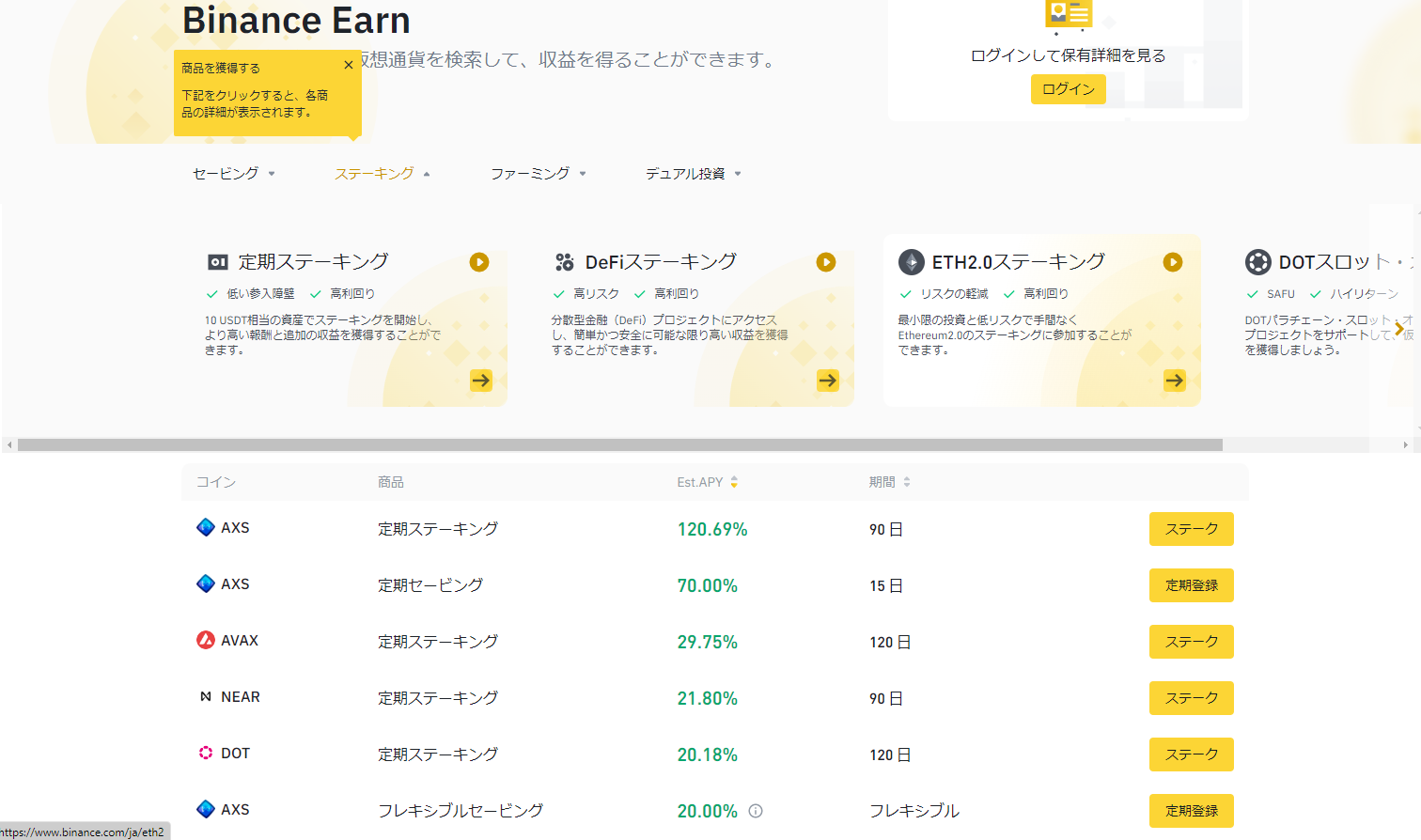The image size is (1421, 840).
Task: Click the 120.69% APY value
Action: (x=712, y=529)
